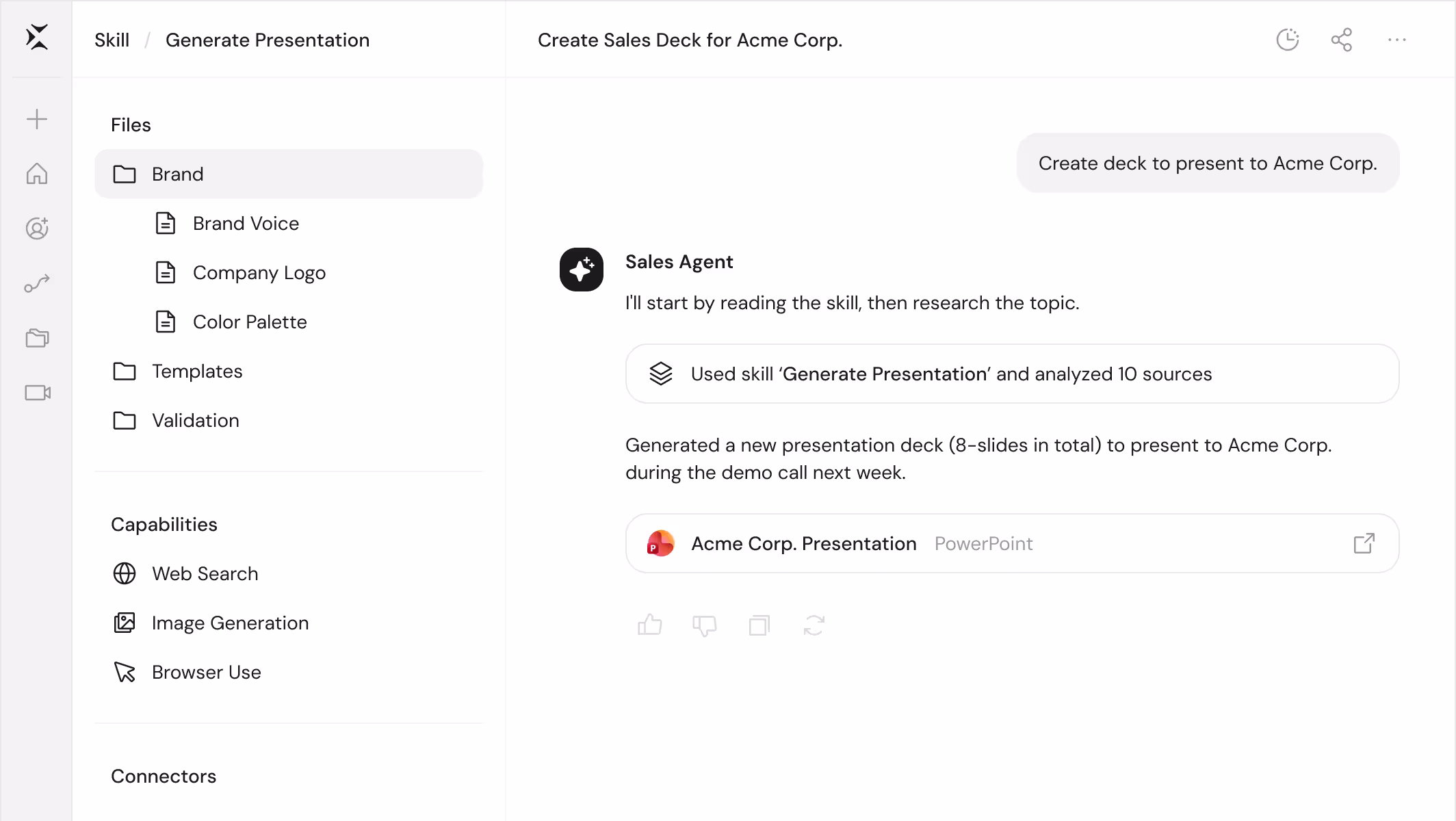Click the Browser Use cursor icon
Image resolution: width=1456 pixels, height=821 pixels.
[125, 672]
